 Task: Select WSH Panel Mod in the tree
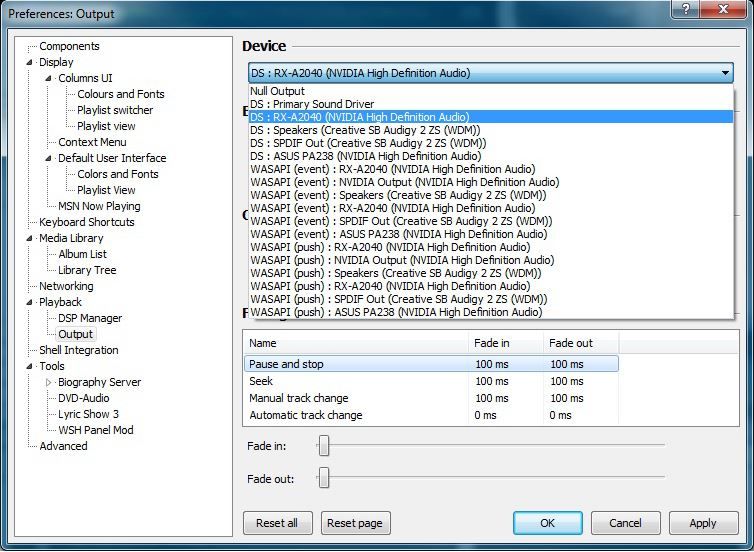point(96,430)
